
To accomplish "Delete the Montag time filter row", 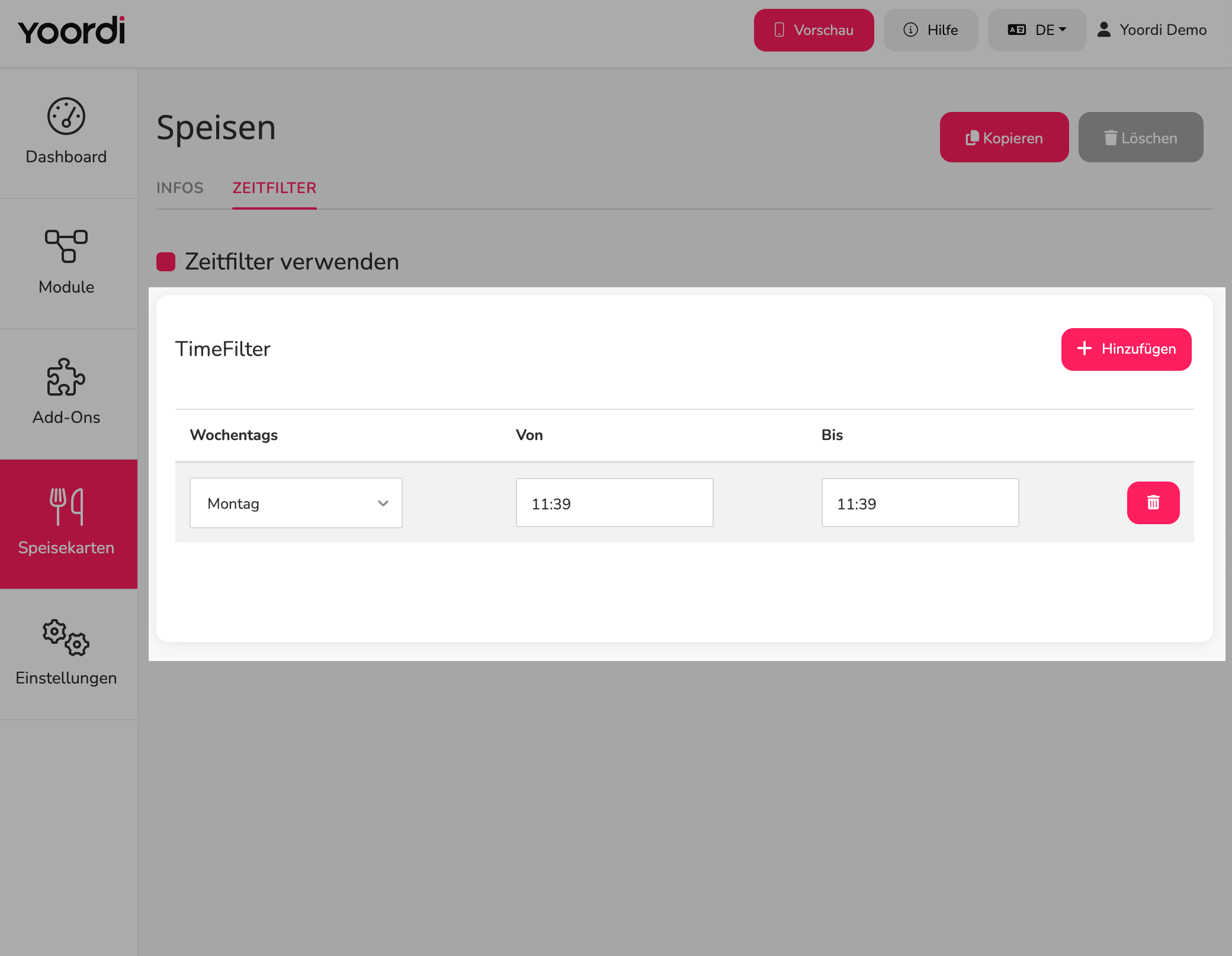I will [1153, 503].
